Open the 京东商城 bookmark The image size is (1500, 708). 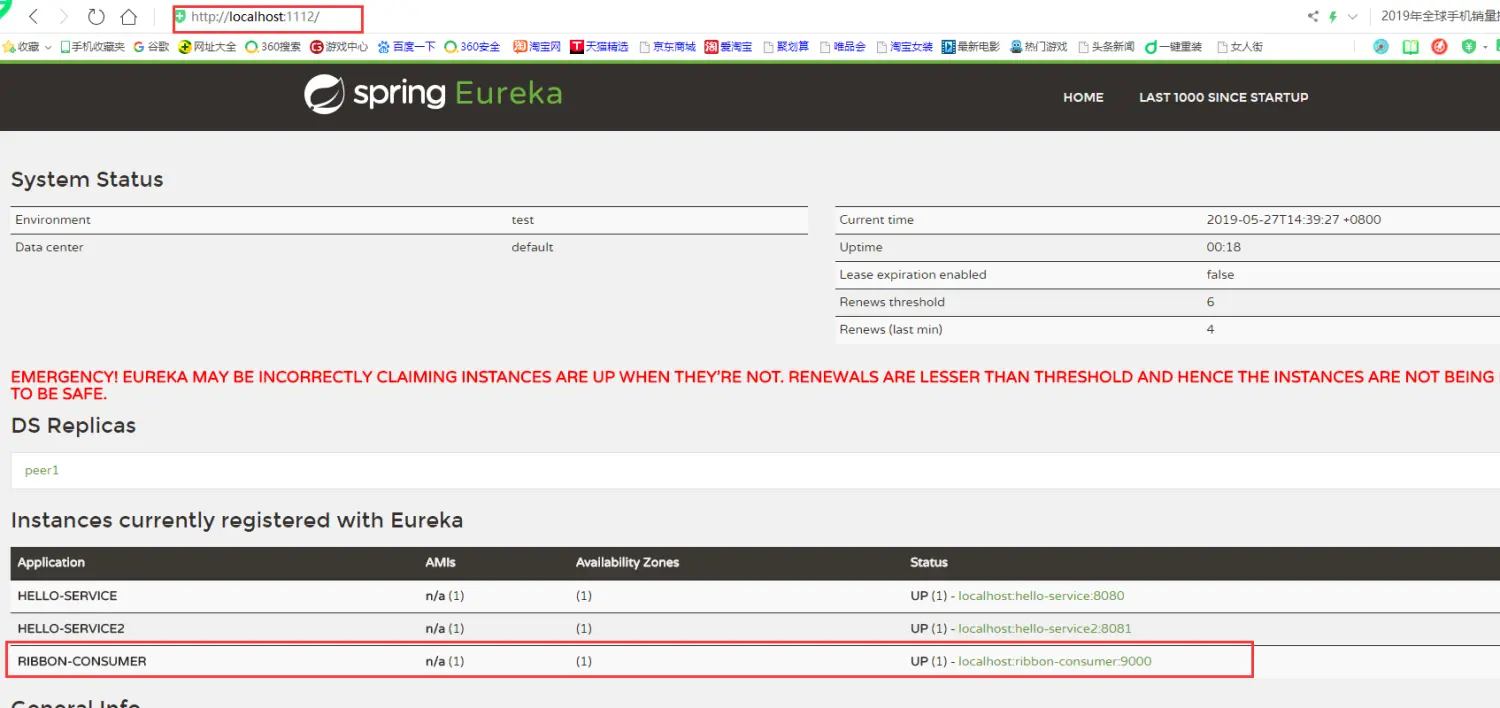pos(667,47)
